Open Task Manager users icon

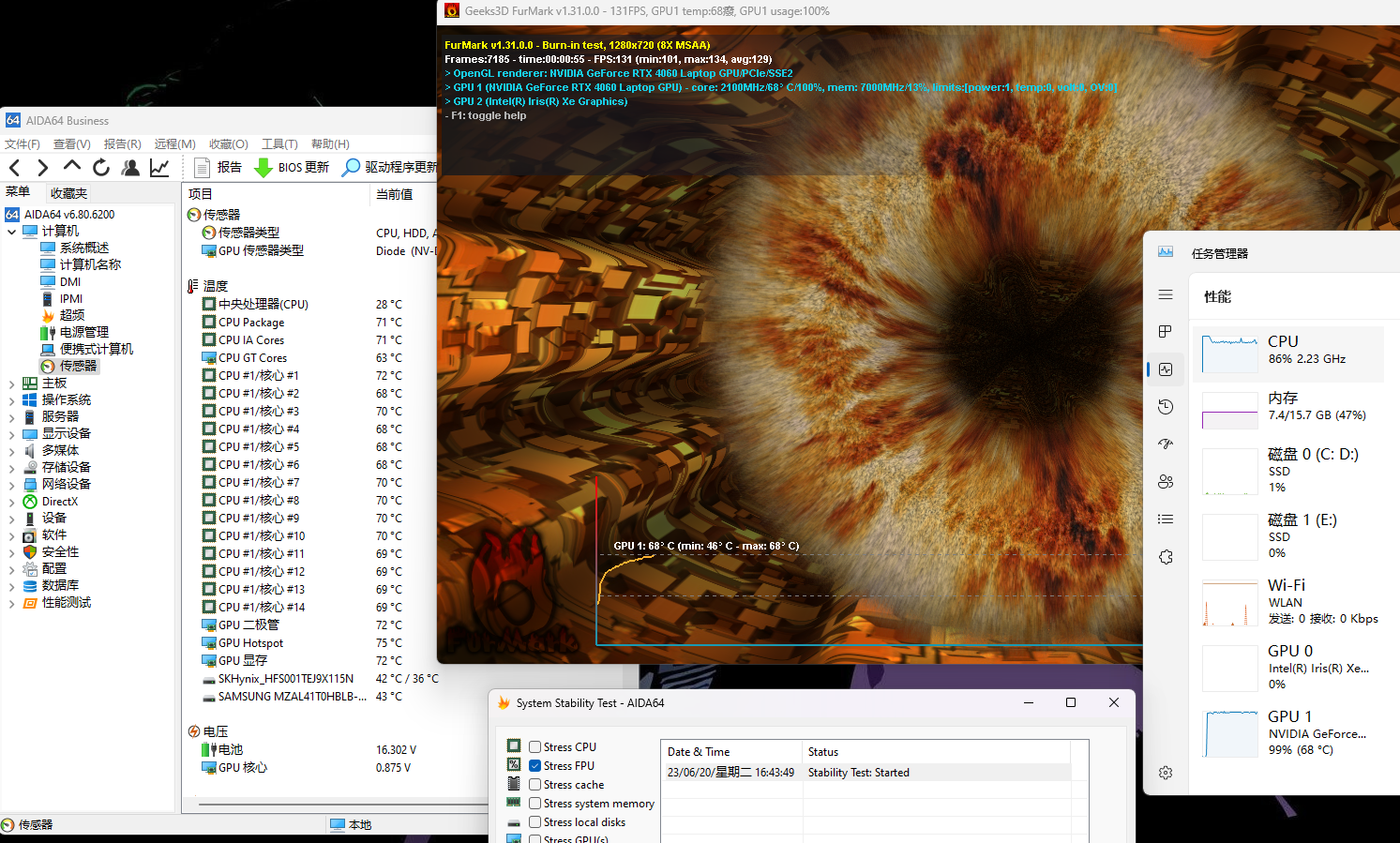1166,482
